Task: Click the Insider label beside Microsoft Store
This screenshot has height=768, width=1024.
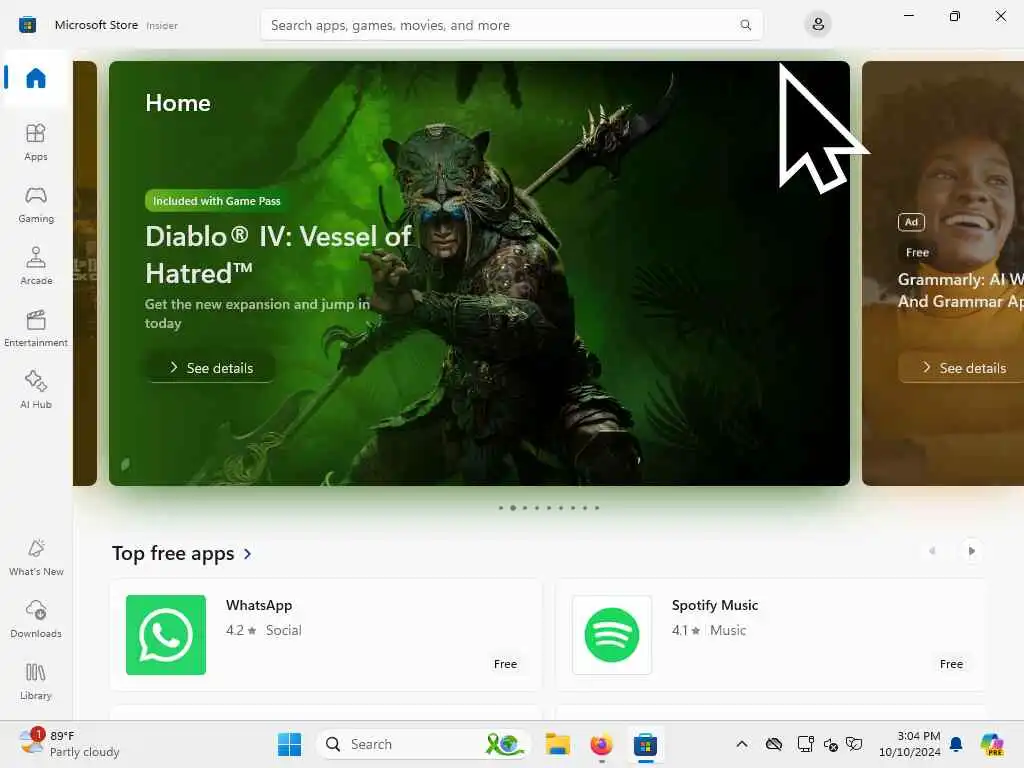Action: (x=162, y=26)
